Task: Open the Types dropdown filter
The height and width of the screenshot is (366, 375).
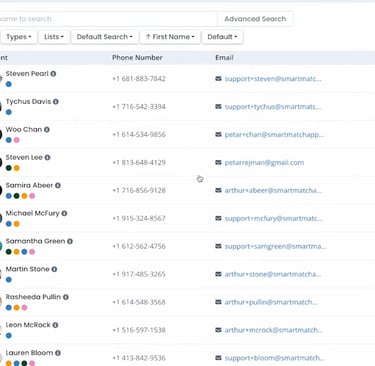Action: point(18,37)
